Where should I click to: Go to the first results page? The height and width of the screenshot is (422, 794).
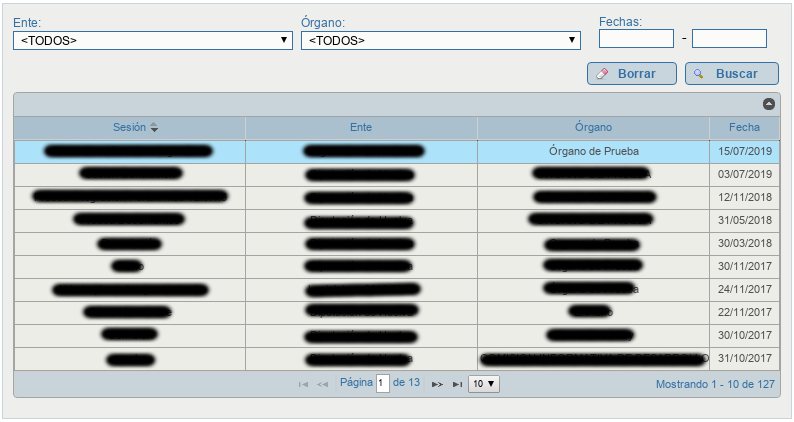click(x=303, y=385)
